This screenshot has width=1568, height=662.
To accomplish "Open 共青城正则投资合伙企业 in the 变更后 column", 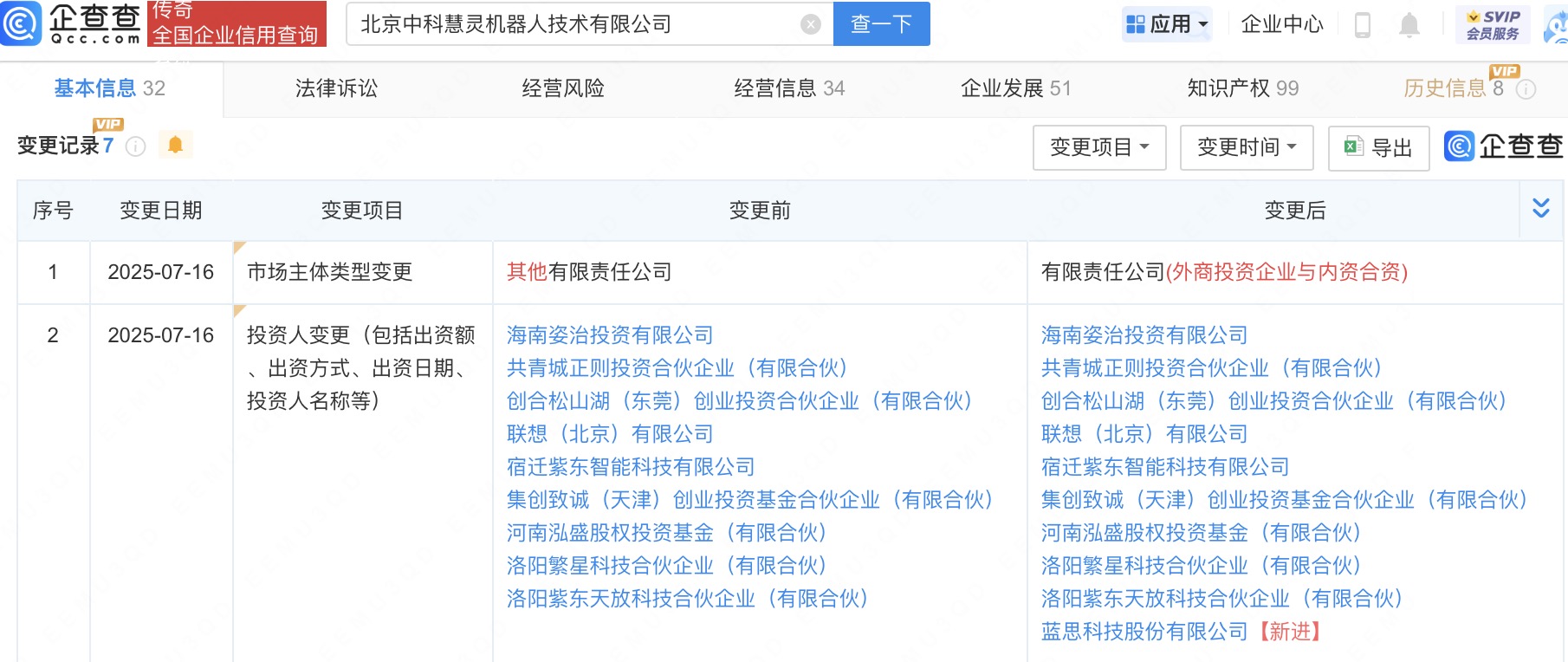I will pos(1212,368).
